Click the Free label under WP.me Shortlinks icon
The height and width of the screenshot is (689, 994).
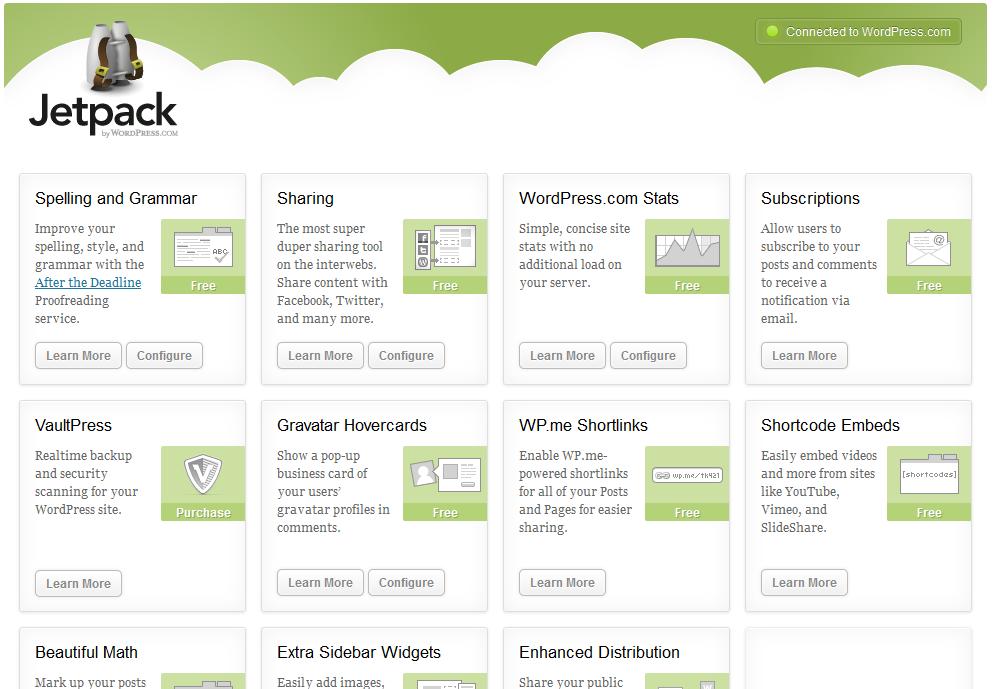point(687,512)
